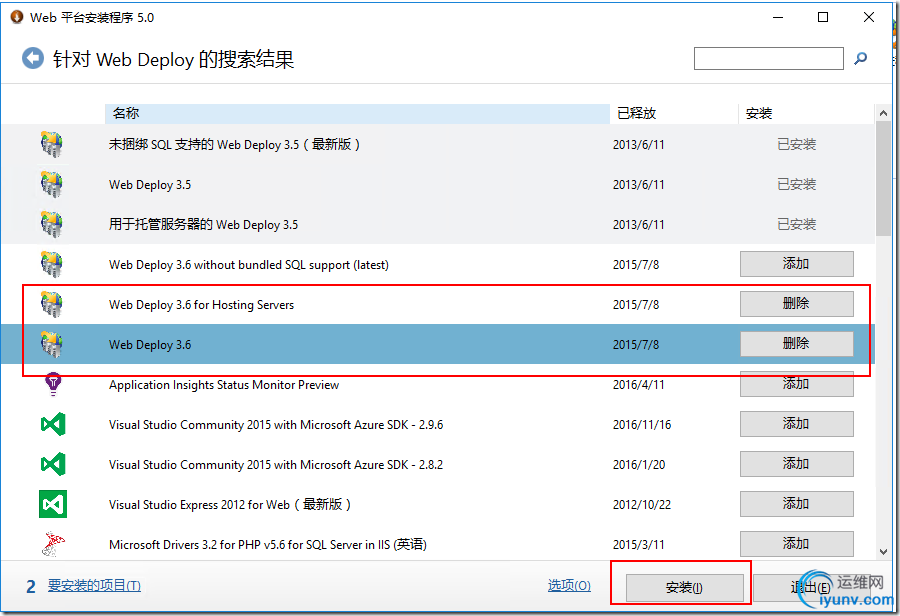Click date 2016/1/20 cell
This screenshot has width=900, height=616.
point(639,464)
